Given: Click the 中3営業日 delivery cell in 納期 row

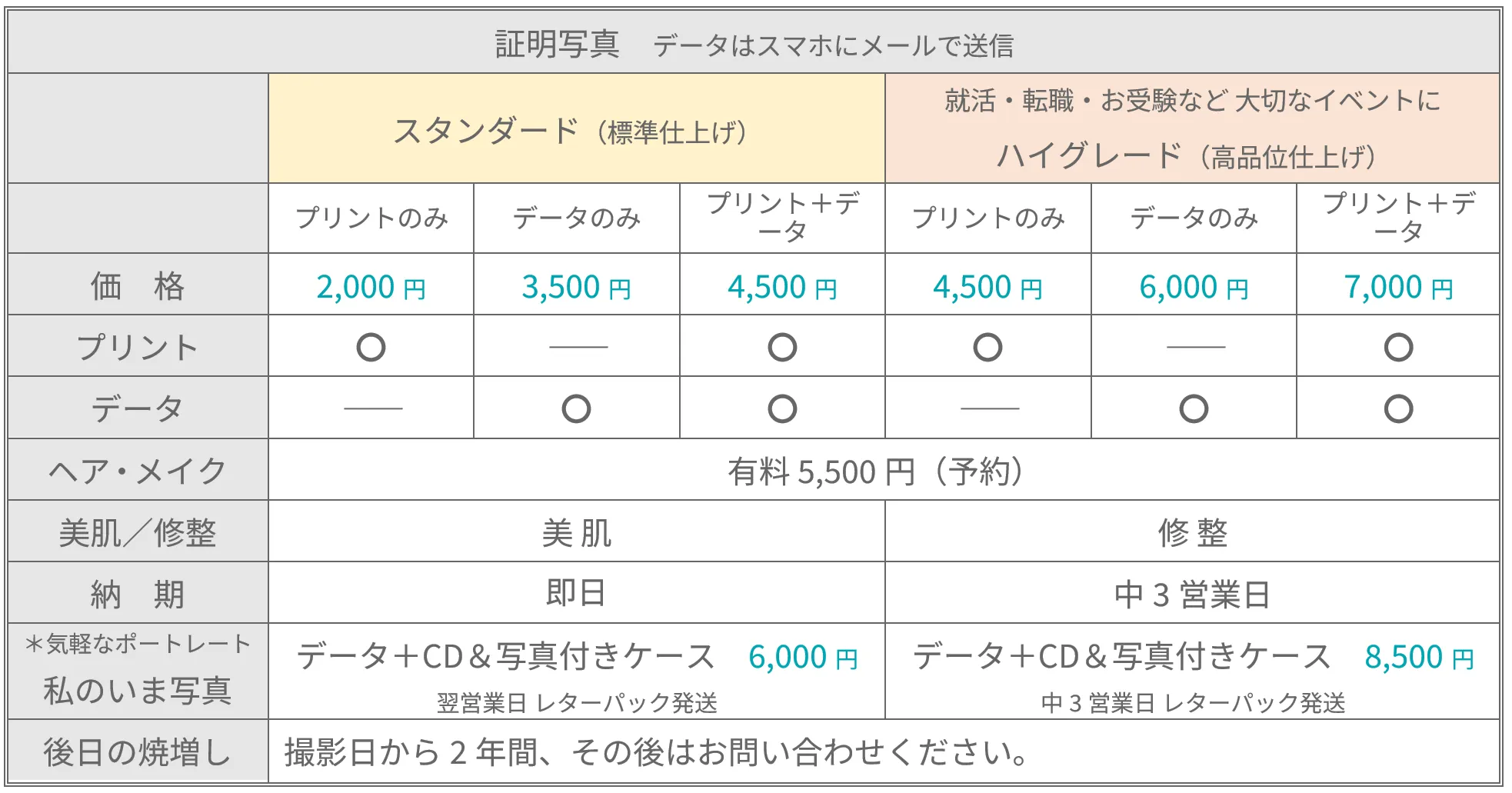Looking at the screenshot, I should [x=1192, y=595].
